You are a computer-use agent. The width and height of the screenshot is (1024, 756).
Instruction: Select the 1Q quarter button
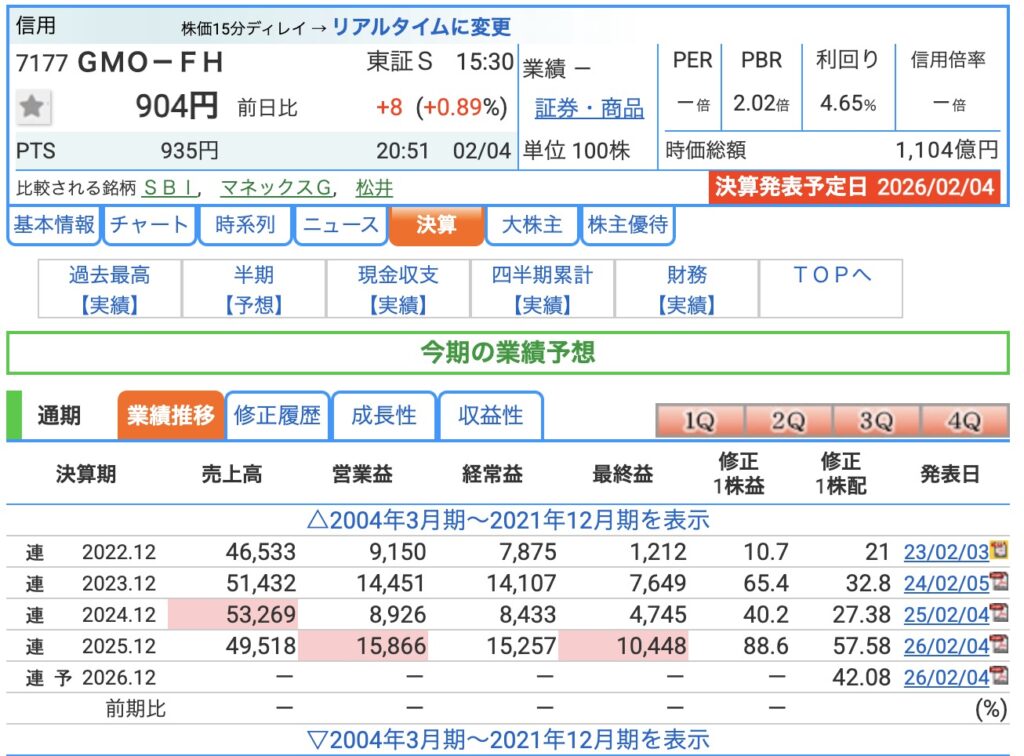click(x=698, y=422)
